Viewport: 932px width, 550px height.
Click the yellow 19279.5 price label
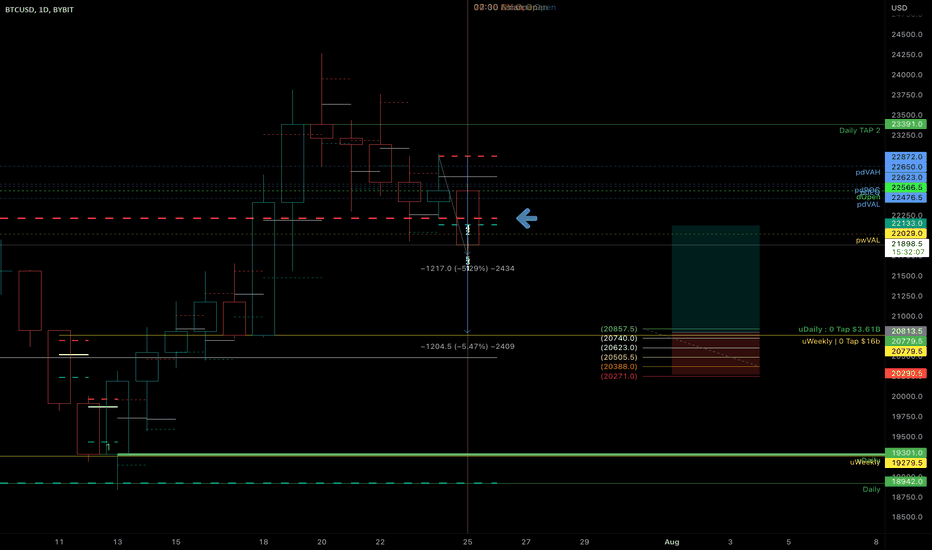point(906,463)
